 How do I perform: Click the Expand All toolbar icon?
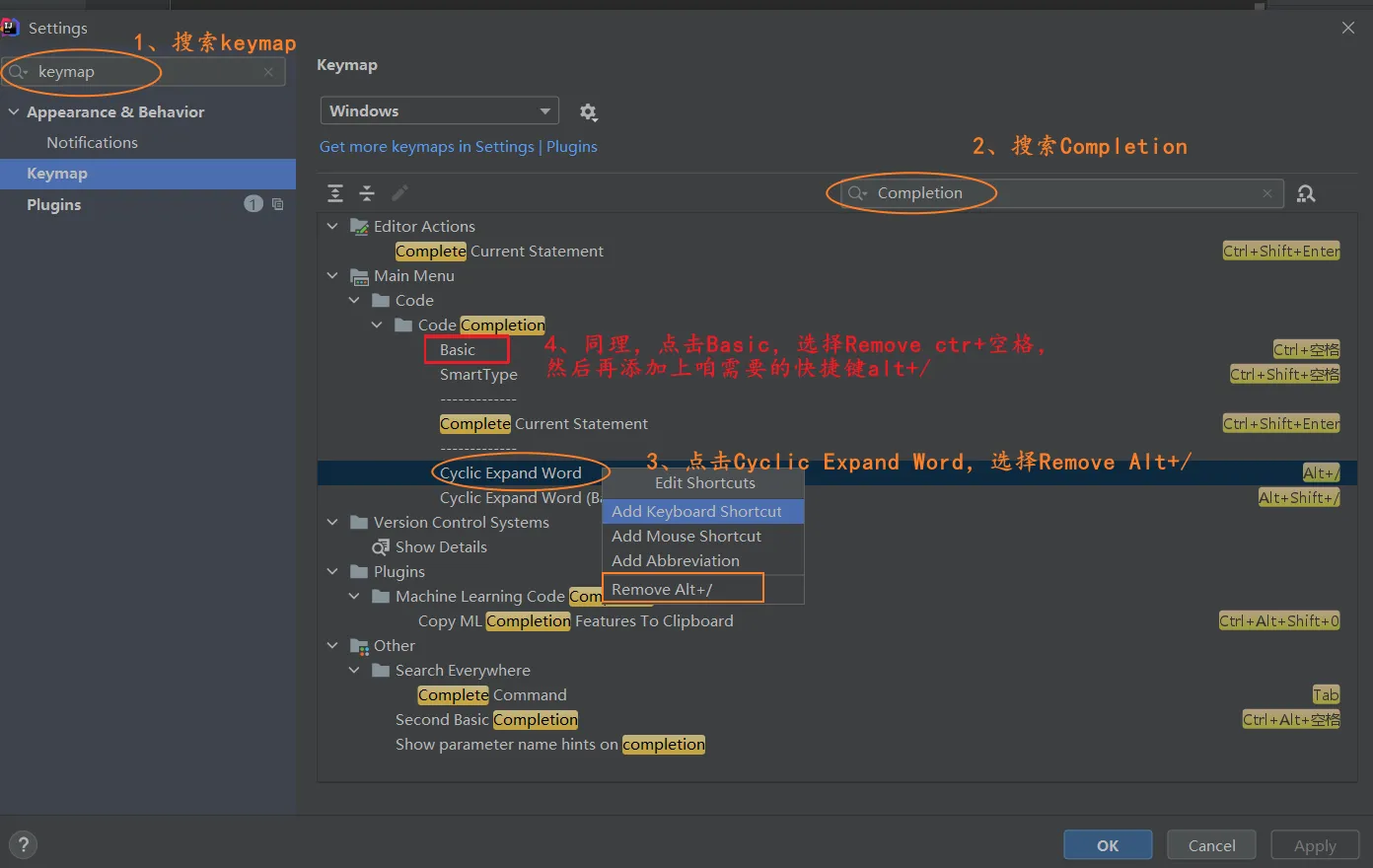click(335, 193)
